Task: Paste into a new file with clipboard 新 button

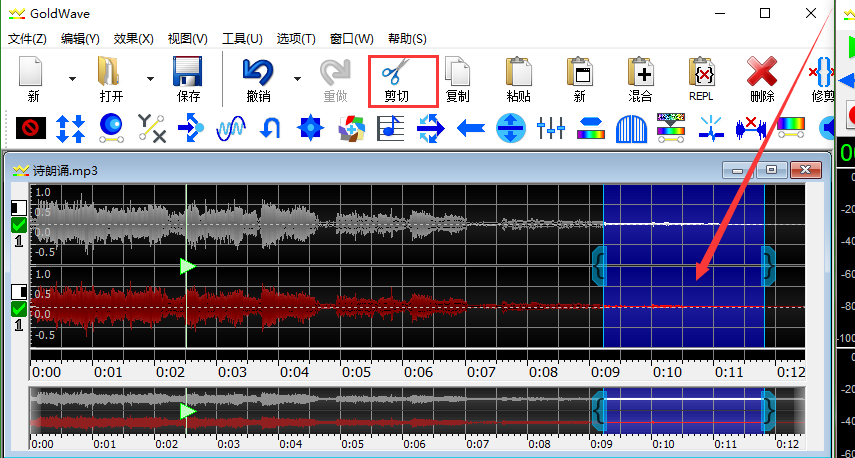Action: 579,79
